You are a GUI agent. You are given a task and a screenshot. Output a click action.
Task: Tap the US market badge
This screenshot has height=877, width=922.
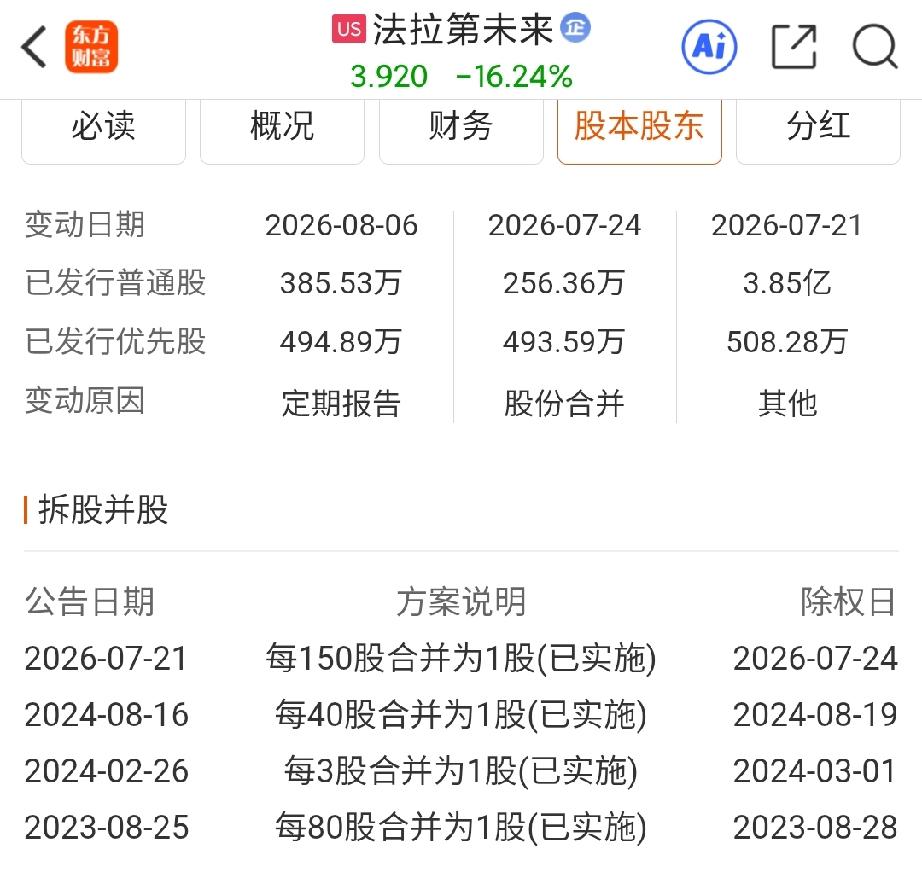(x=349, y=29)
